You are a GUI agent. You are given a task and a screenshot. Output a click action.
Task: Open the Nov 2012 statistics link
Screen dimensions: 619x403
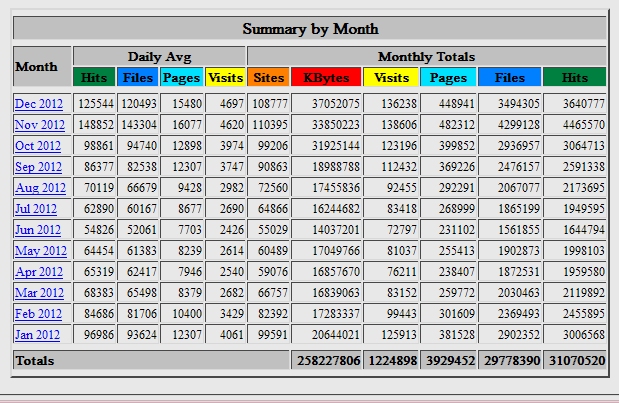pyautogui.click(x=40, y=124)
